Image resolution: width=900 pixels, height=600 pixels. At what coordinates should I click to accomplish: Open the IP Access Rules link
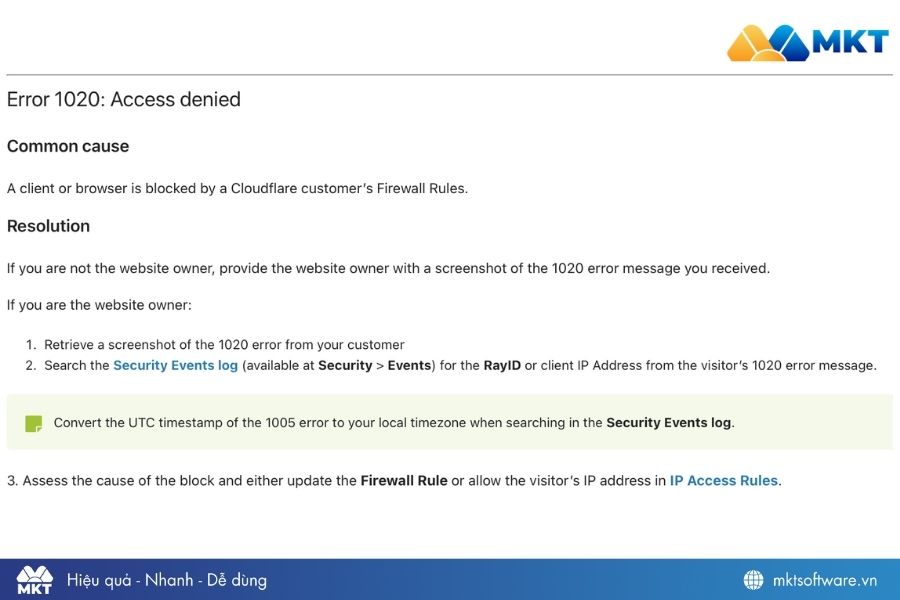click(723, 481)
